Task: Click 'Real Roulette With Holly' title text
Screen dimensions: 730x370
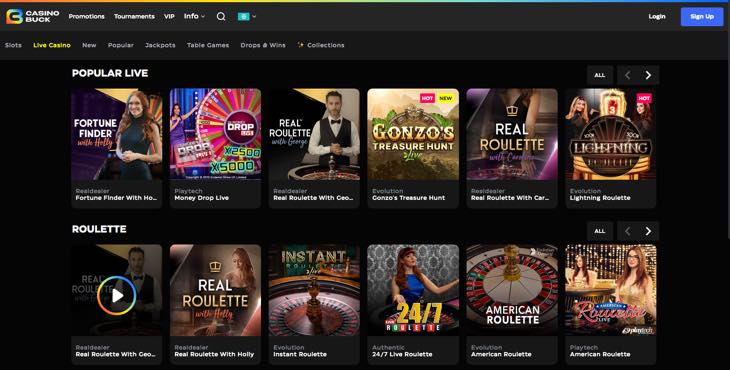Action: point(214,354)
